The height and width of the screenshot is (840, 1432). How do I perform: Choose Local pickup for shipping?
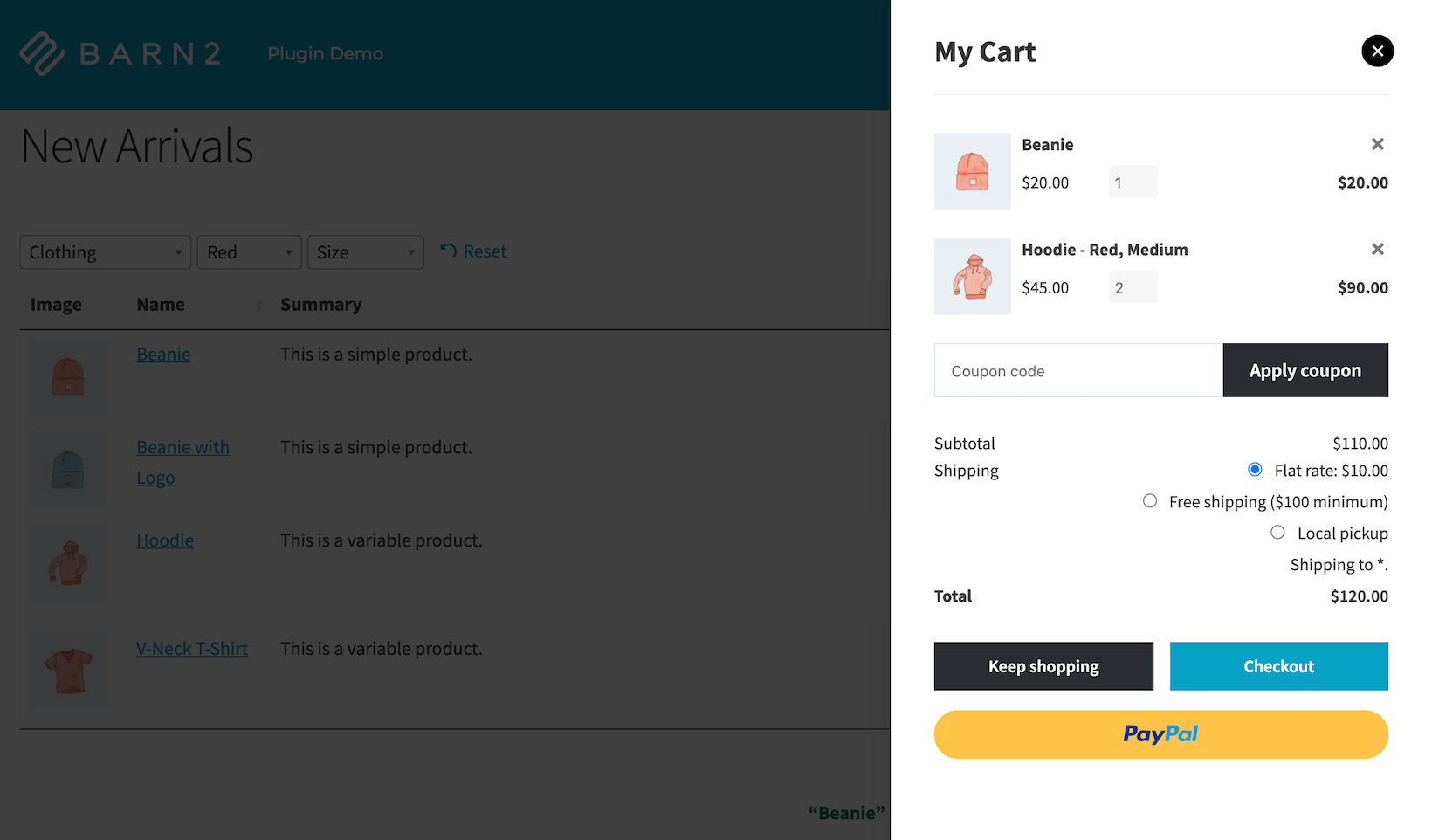pyautogui.click(x=1277, y=532)
